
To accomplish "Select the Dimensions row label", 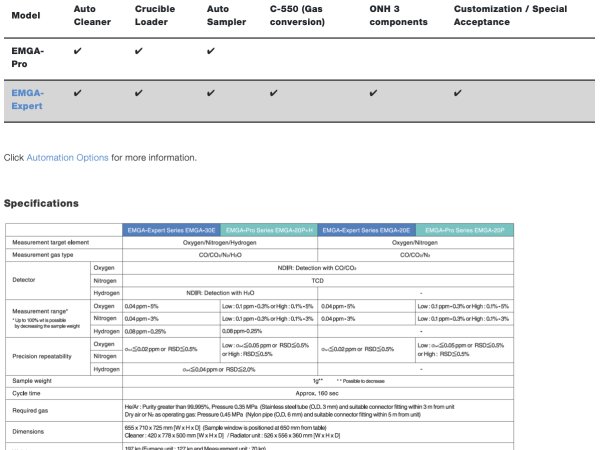I will [x=28, y=432].
